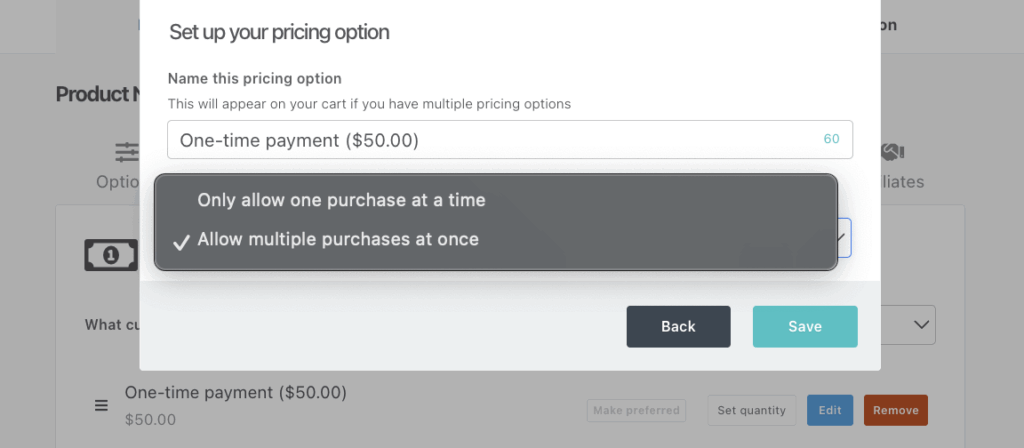
Task: Click the character counter showing 60
Action: coord(831,140)
